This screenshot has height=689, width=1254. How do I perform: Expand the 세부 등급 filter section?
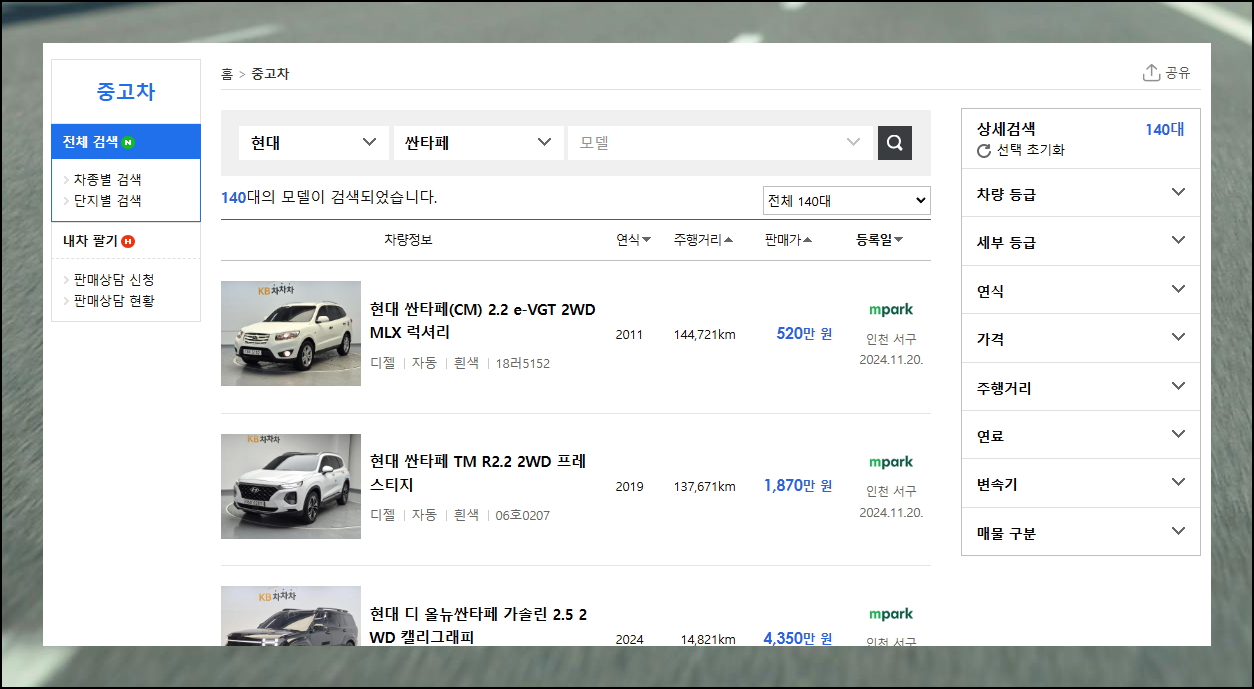[1081, 242]
